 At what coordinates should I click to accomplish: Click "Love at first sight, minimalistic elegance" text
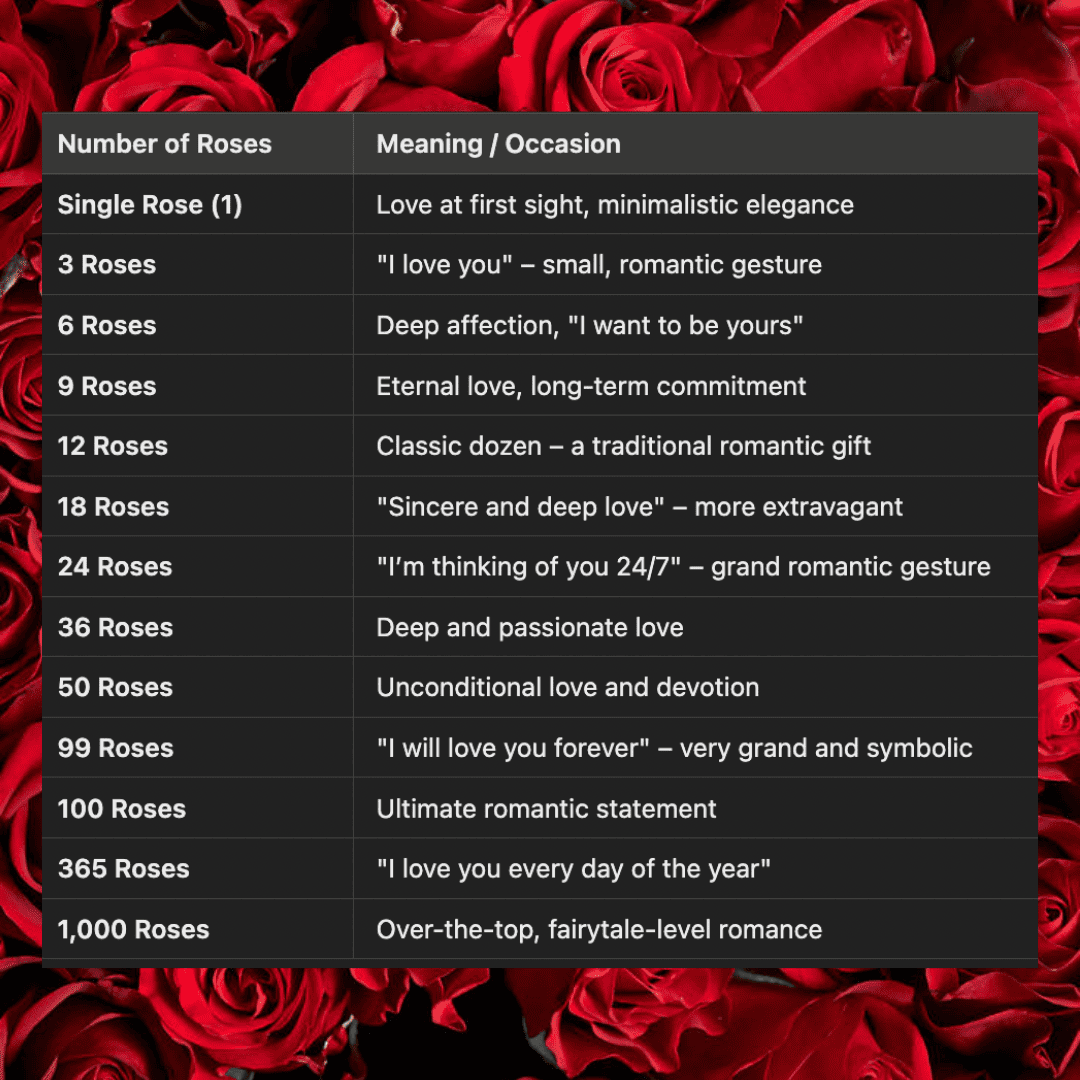[x=615, y=205]
